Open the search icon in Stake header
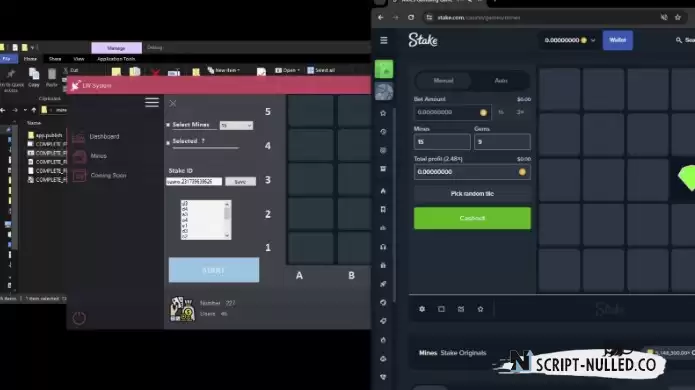The width and height of the screenshot is (695, 390). [x=679, y=40]
